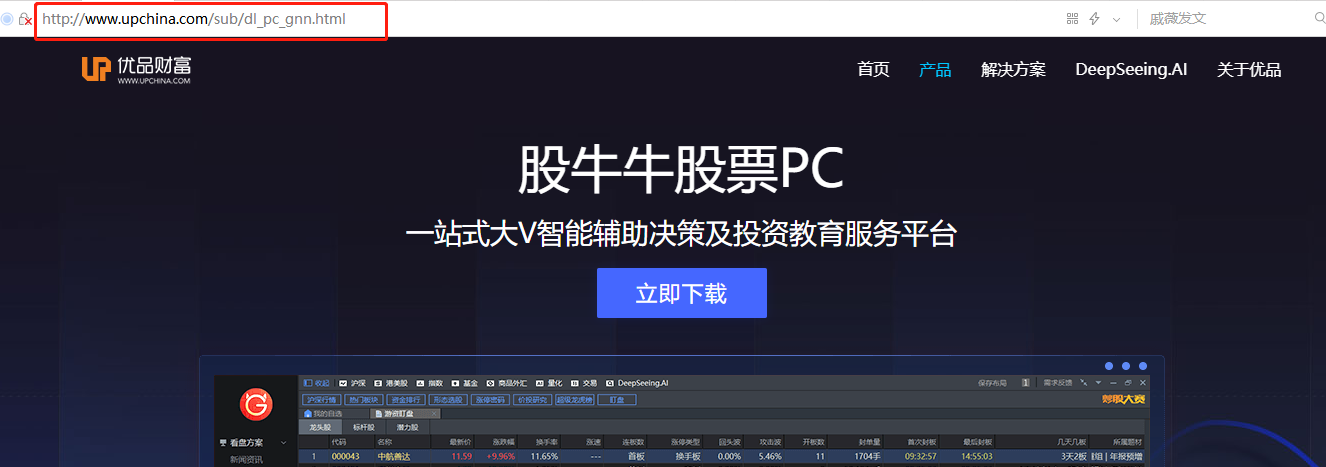The width and height of the screenshot is (1326, 467).
Task: Click the 14:55:03 last-seal time cell
Action: tap(978, 456)
